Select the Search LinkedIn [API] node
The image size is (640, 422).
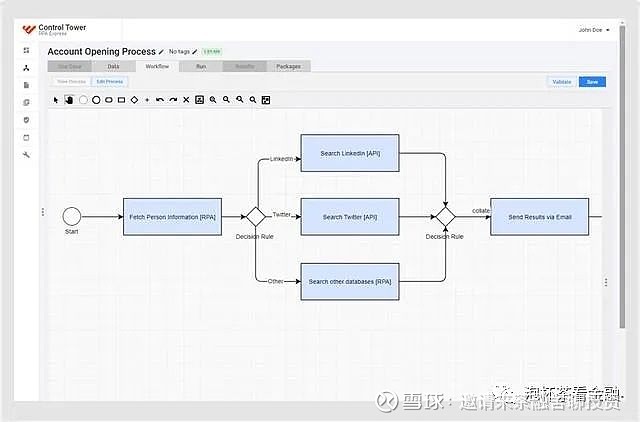[350, 153]
